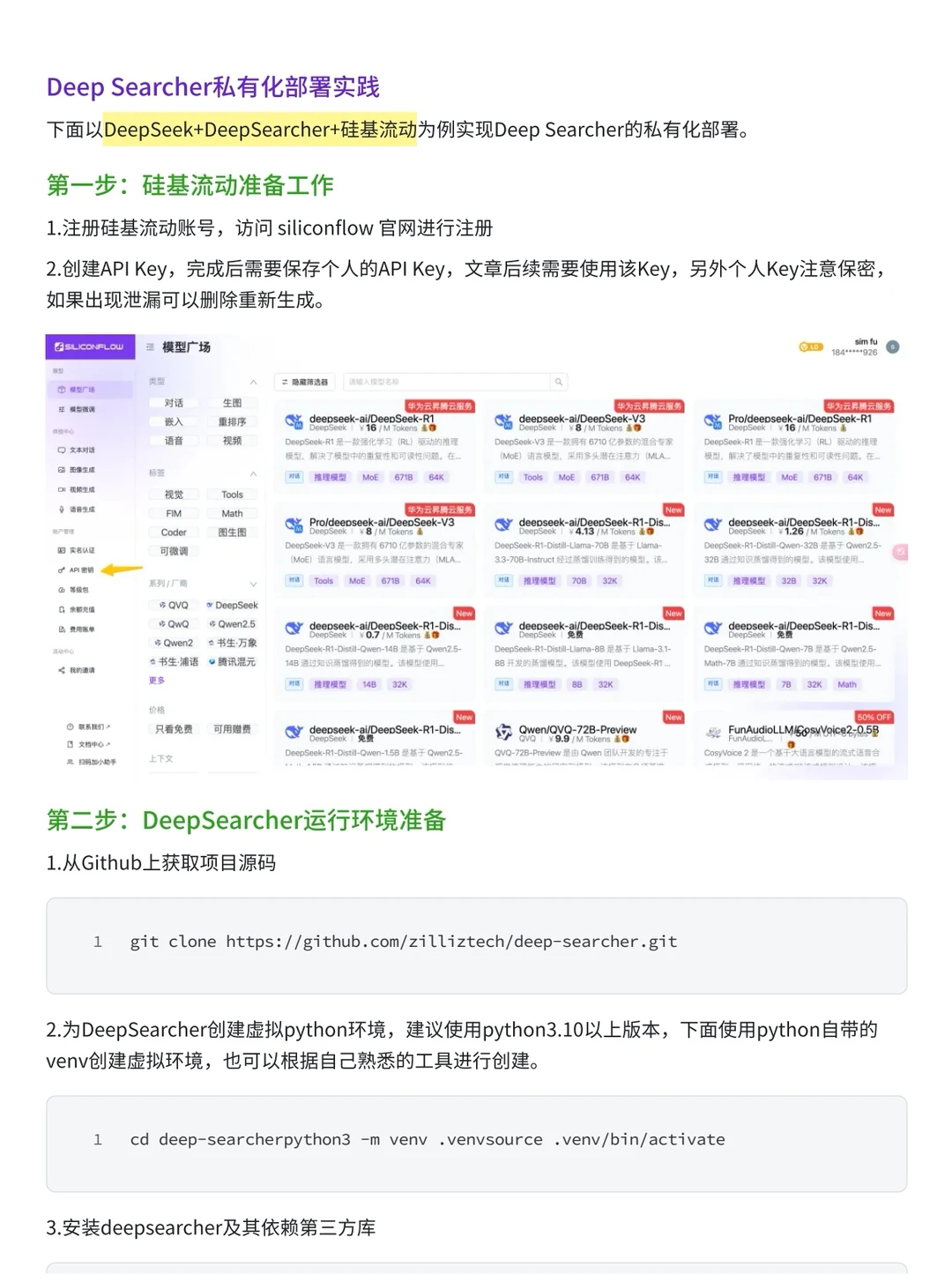Screen dimensions: 952x1282
Task: Click the FunAudioLLM CosyVoice2 model logo
Action: point(713,733)
